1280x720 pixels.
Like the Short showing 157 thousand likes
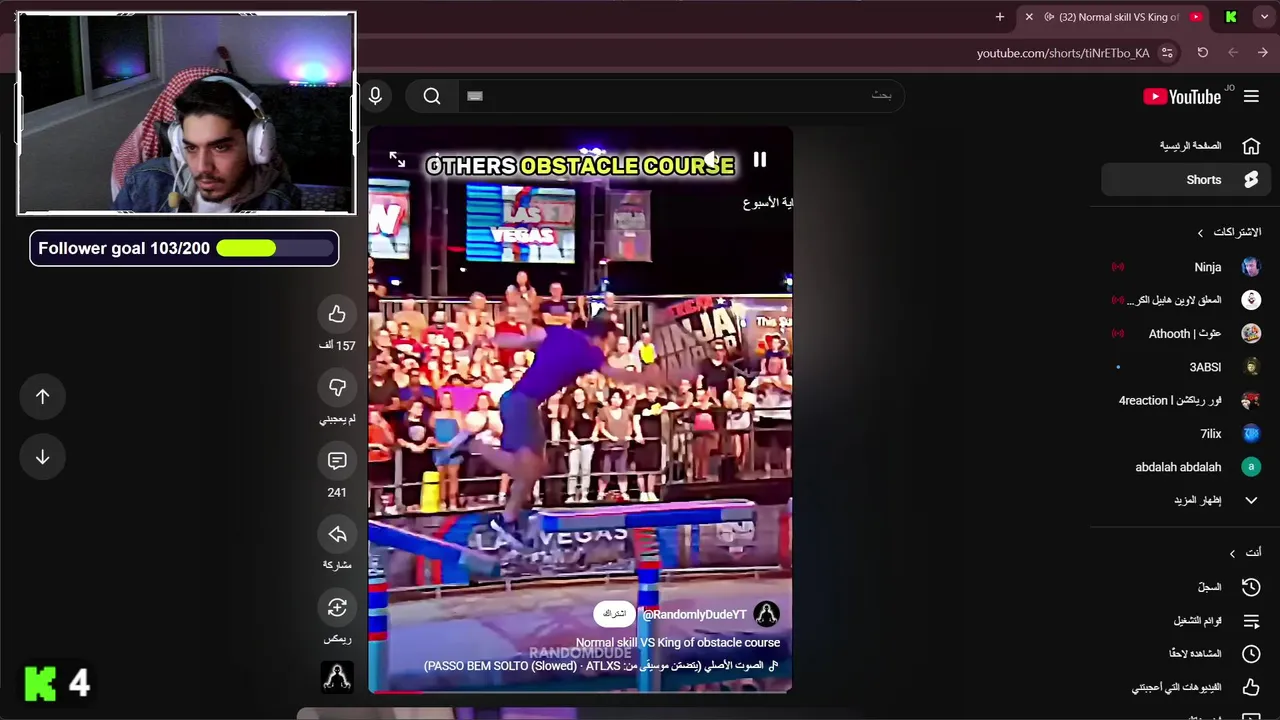pos(337,314)
